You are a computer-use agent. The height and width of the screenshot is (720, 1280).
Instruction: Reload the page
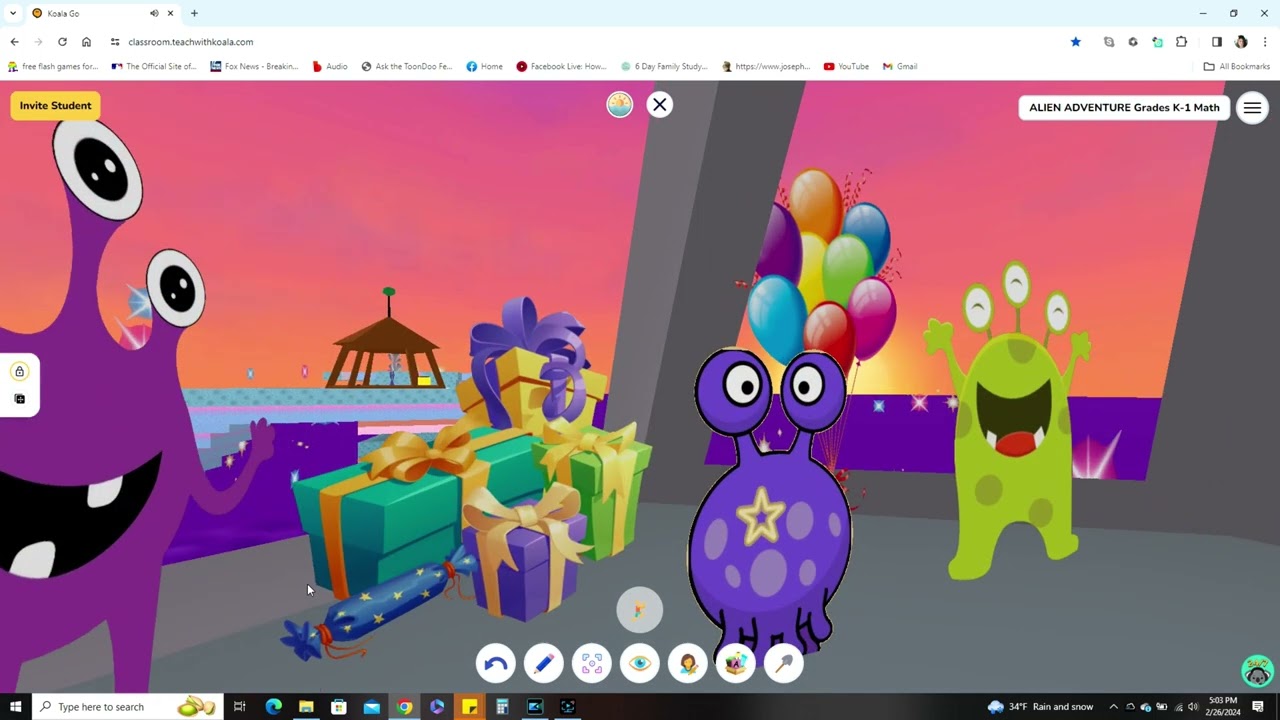[x=62, y=42]
